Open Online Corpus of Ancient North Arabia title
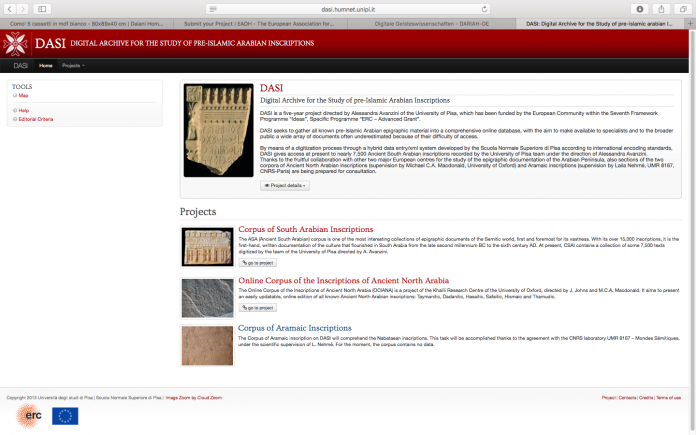 coord(344,281)
